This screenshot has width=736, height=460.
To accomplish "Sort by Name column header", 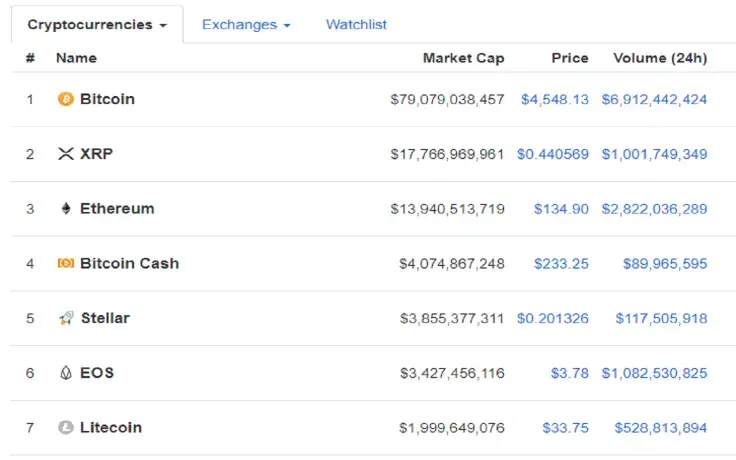I will 76,58.
